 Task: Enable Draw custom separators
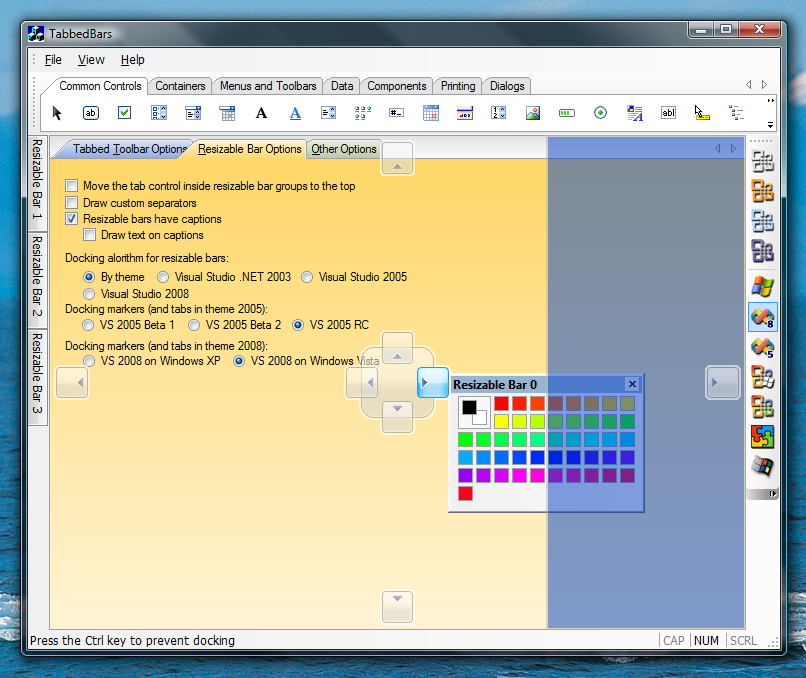(71, 203)
